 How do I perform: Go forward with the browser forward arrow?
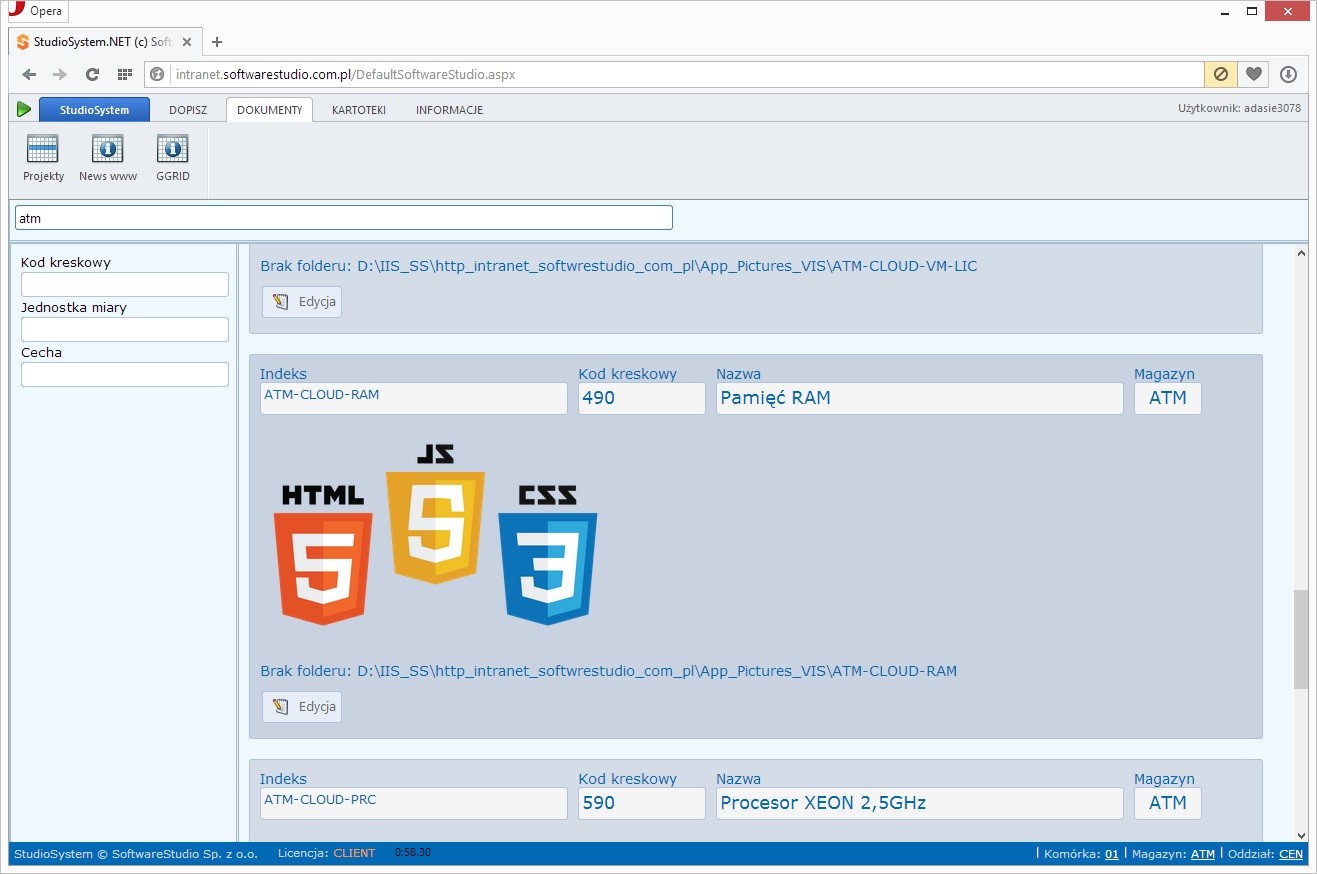click(x=60, y=74)
